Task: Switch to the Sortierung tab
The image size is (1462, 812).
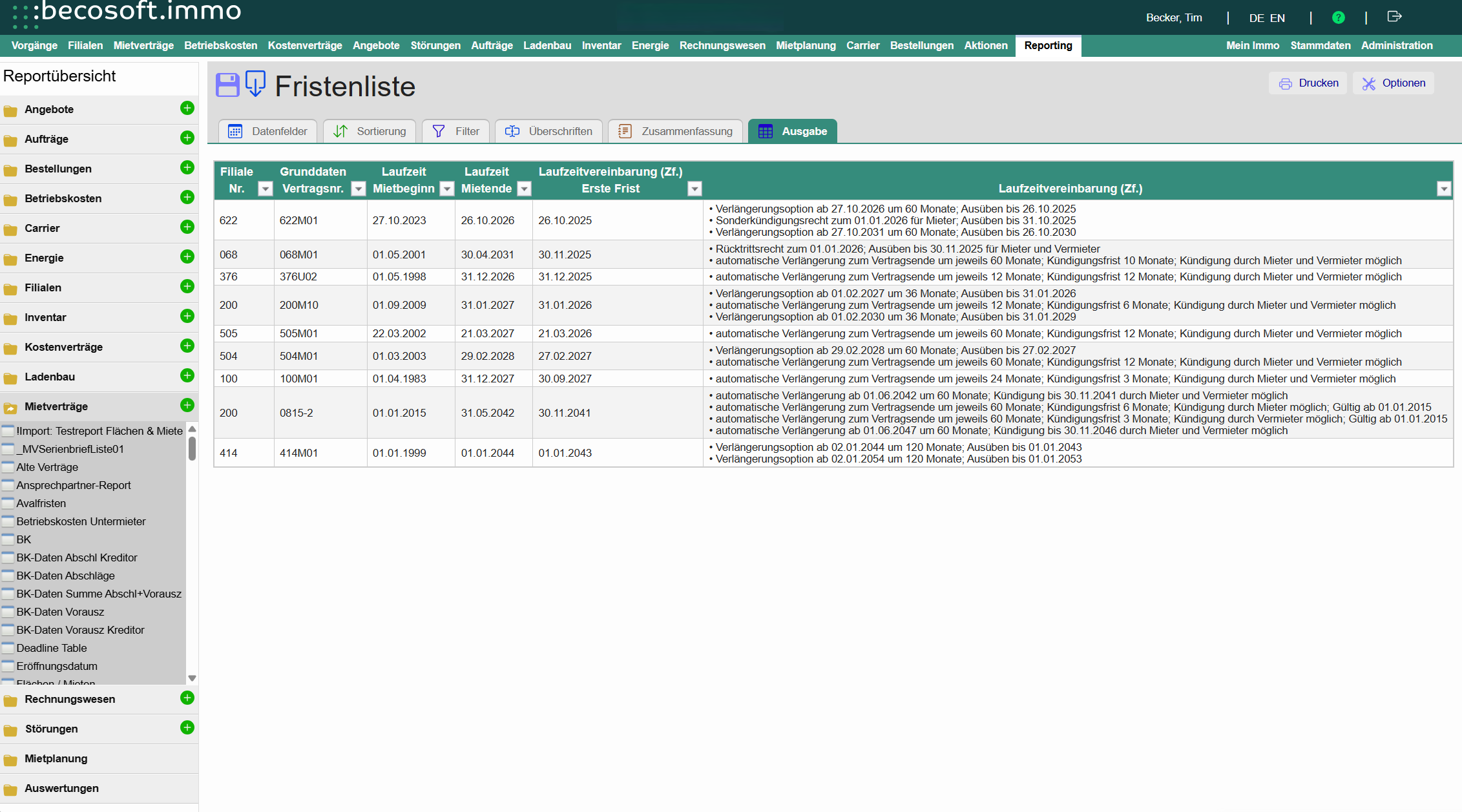Action: point(370,131)
